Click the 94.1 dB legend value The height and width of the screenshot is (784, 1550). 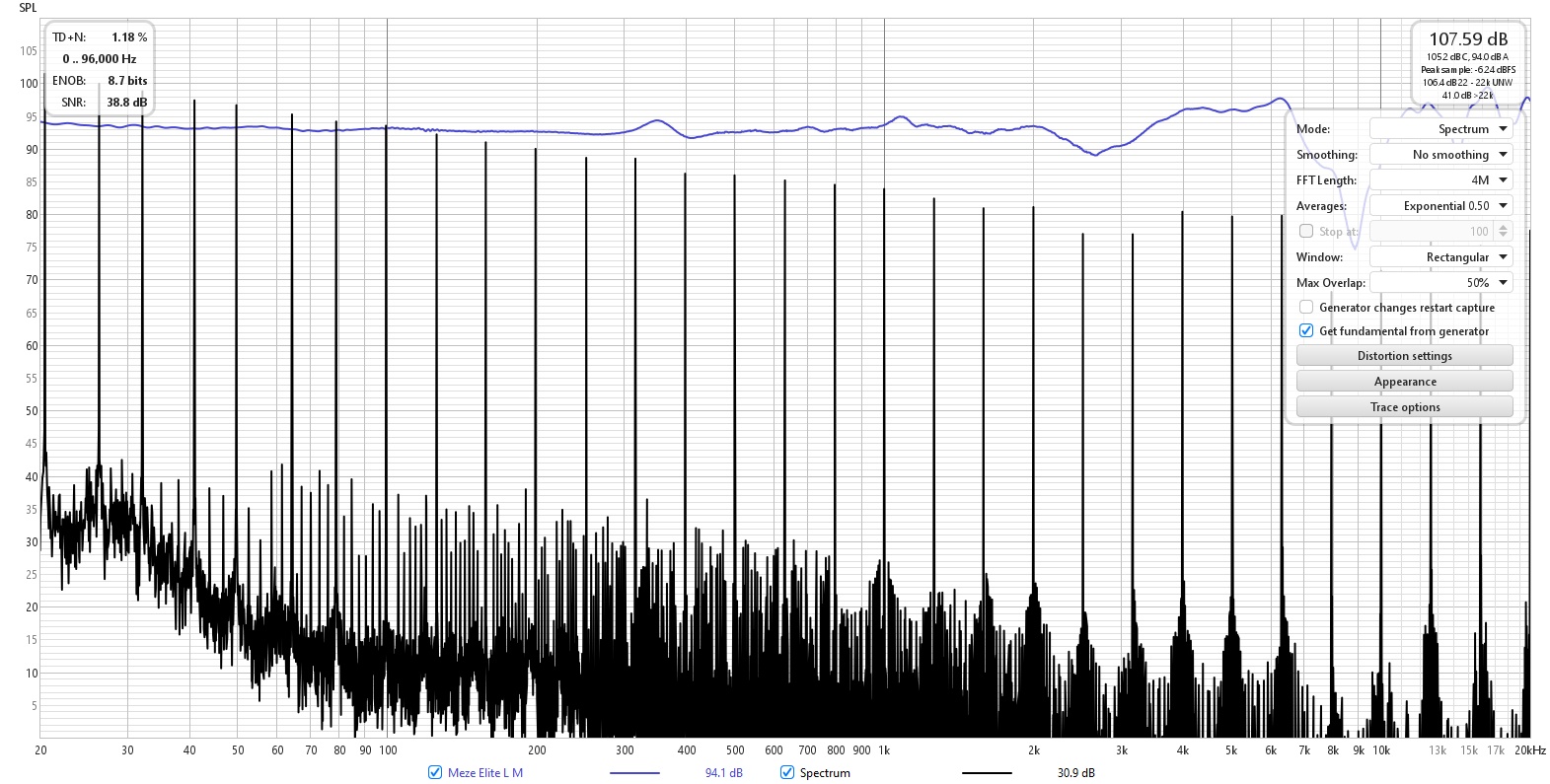tap(724, 773)
